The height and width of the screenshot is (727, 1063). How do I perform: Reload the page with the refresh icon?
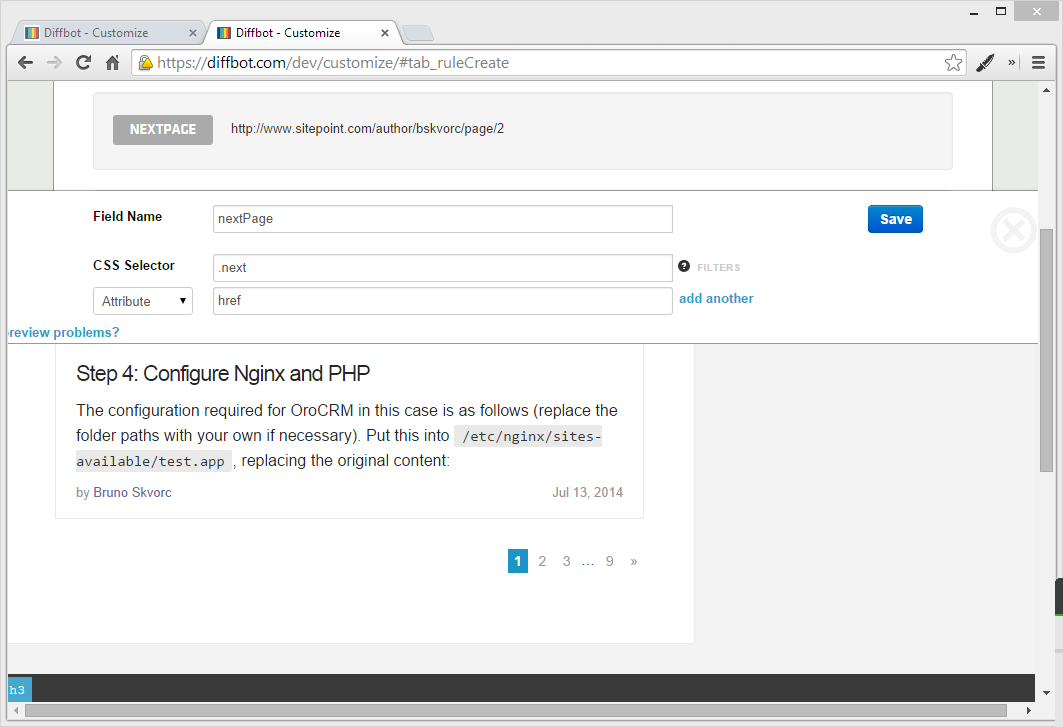coord(83,62)
